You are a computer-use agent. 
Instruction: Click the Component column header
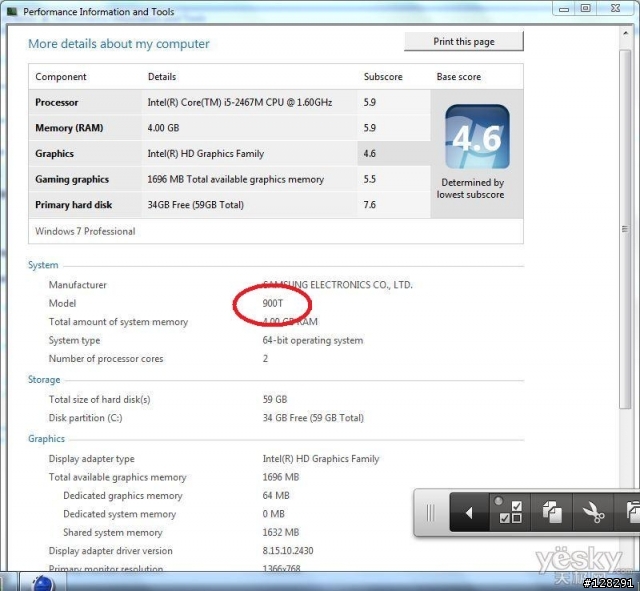tap(61, 77)
